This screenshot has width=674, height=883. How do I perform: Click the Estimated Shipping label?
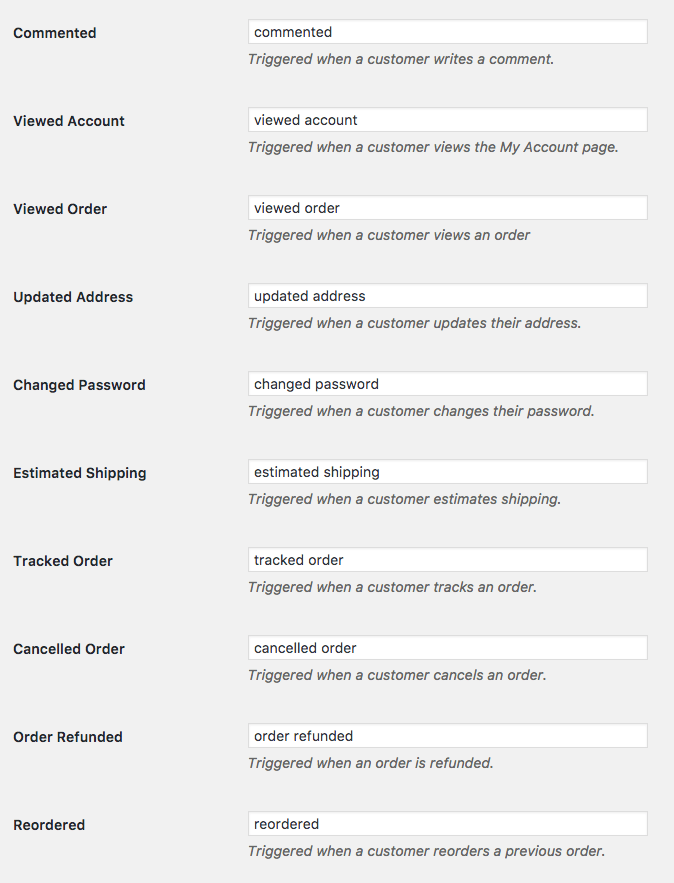(x=80, y=474)
